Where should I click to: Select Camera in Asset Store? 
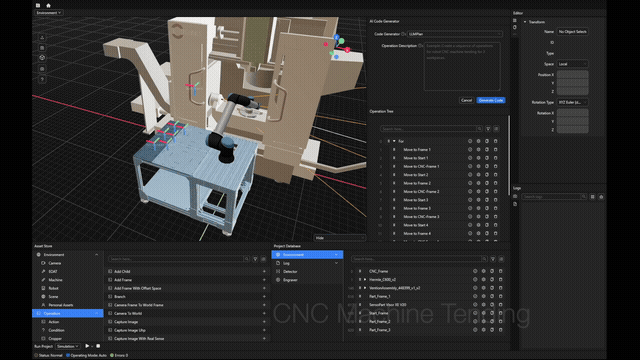[54, 263]
